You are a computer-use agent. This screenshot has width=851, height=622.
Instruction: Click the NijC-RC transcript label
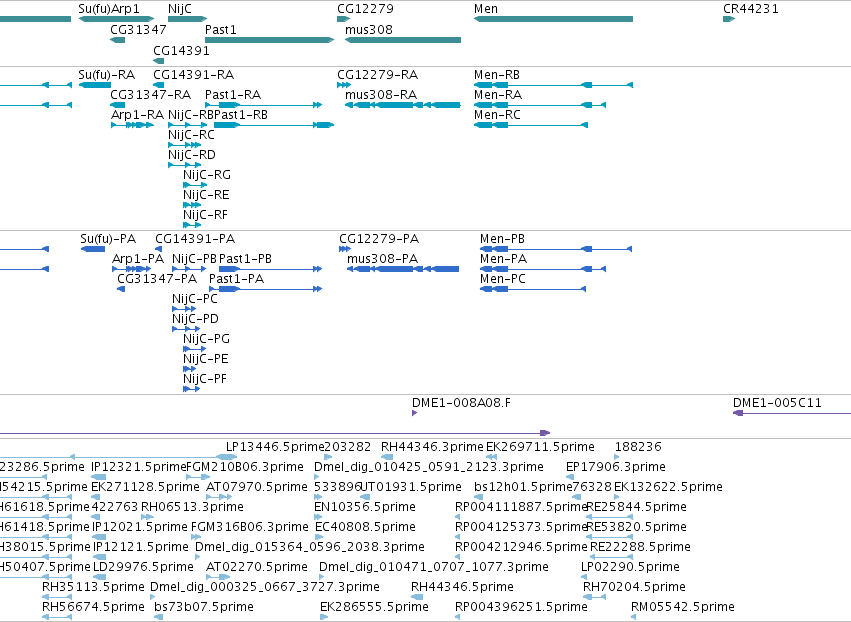191,135
